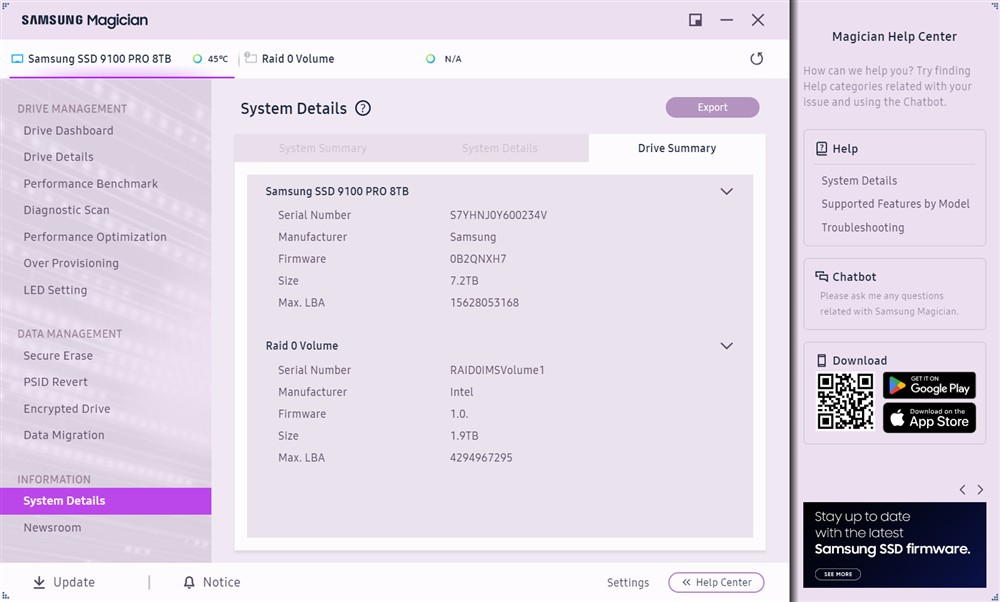This screenshot has height=602, width=1000.
Task: Open Google Play store badge
Action: [929, 385]
